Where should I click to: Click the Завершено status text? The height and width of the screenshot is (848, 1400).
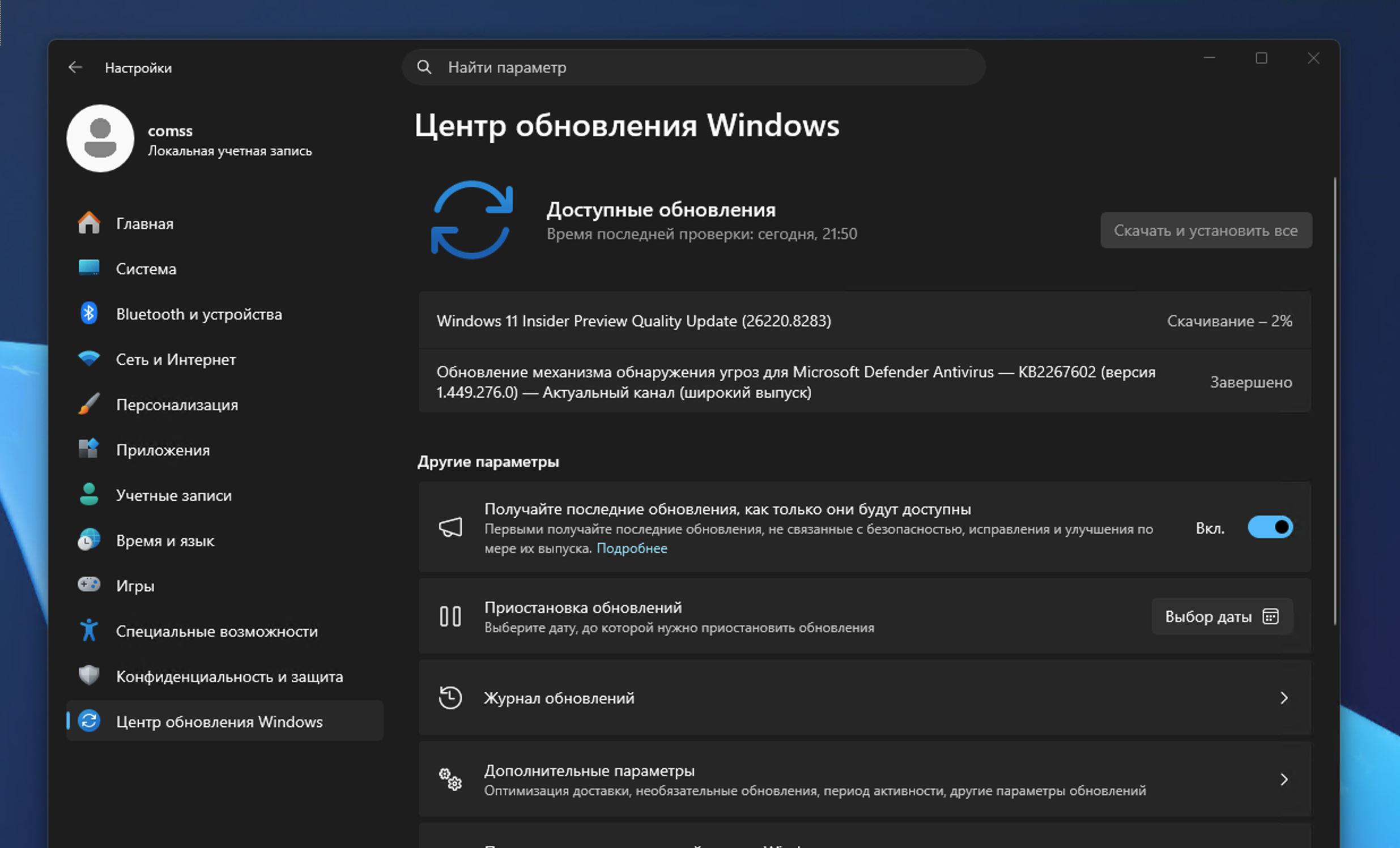click(x=1251, y=382)
